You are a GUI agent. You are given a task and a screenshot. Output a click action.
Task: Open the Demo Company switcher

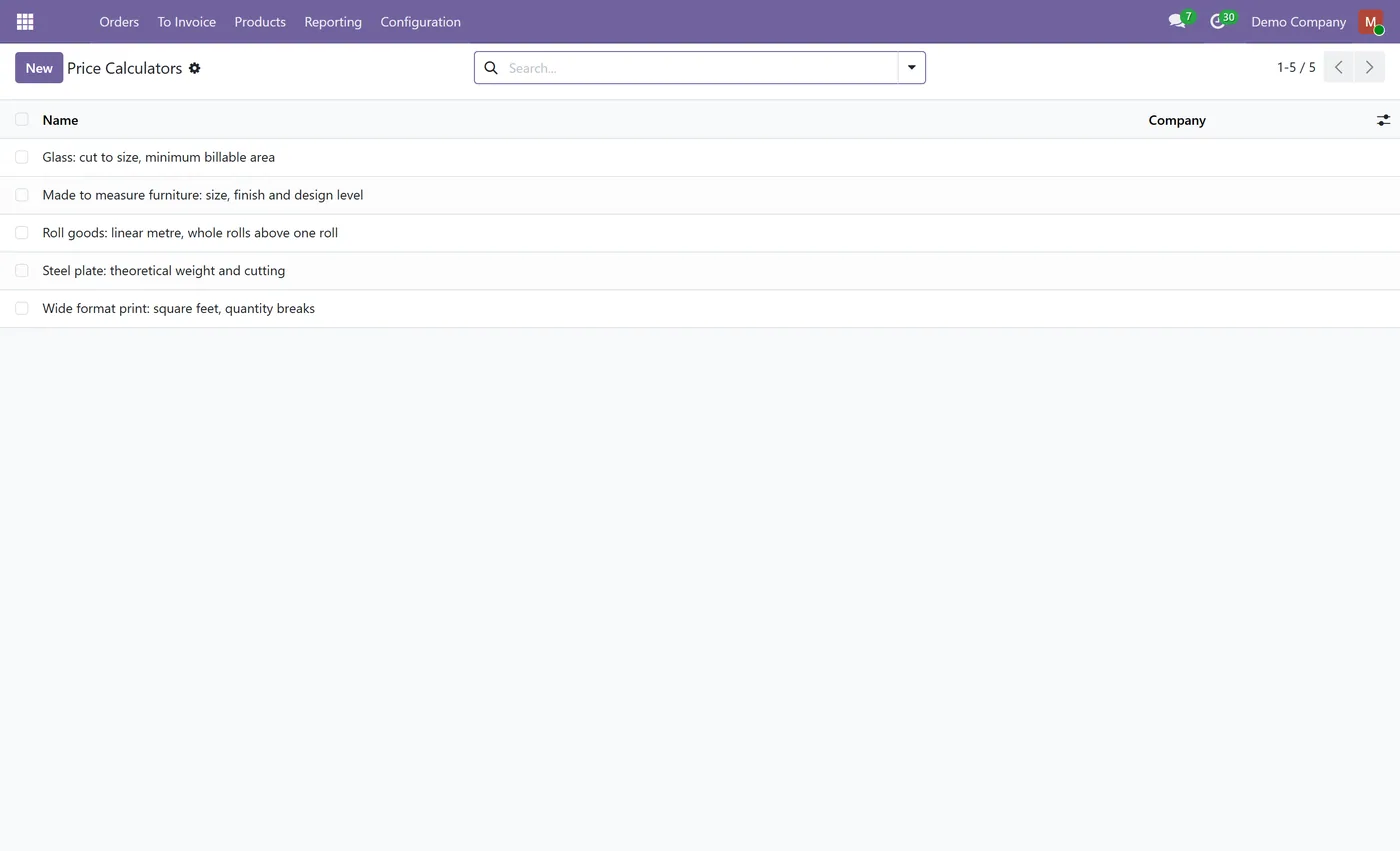(x=1298, y=21)
